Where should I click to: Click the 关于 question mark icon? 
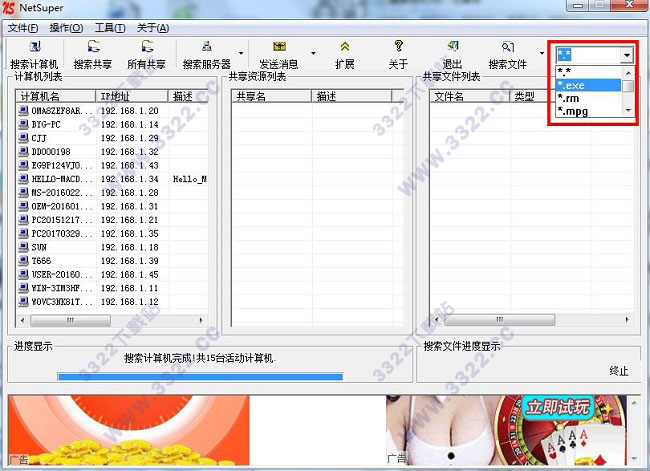click(398, 46)
